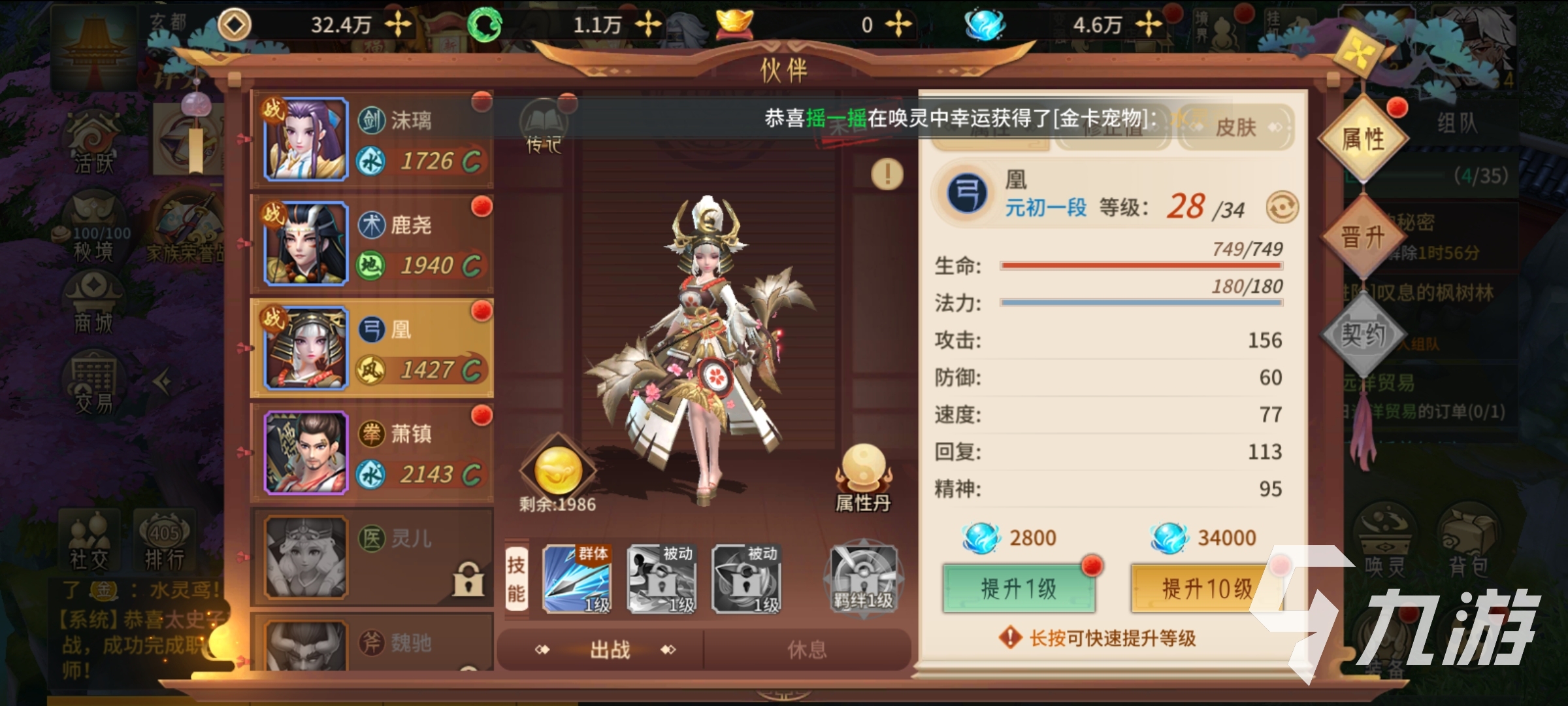The height and width of the screenshot is (706, 1568).
Task: Click the circular swap icon beside level
Action: (x=1282, y=208)
